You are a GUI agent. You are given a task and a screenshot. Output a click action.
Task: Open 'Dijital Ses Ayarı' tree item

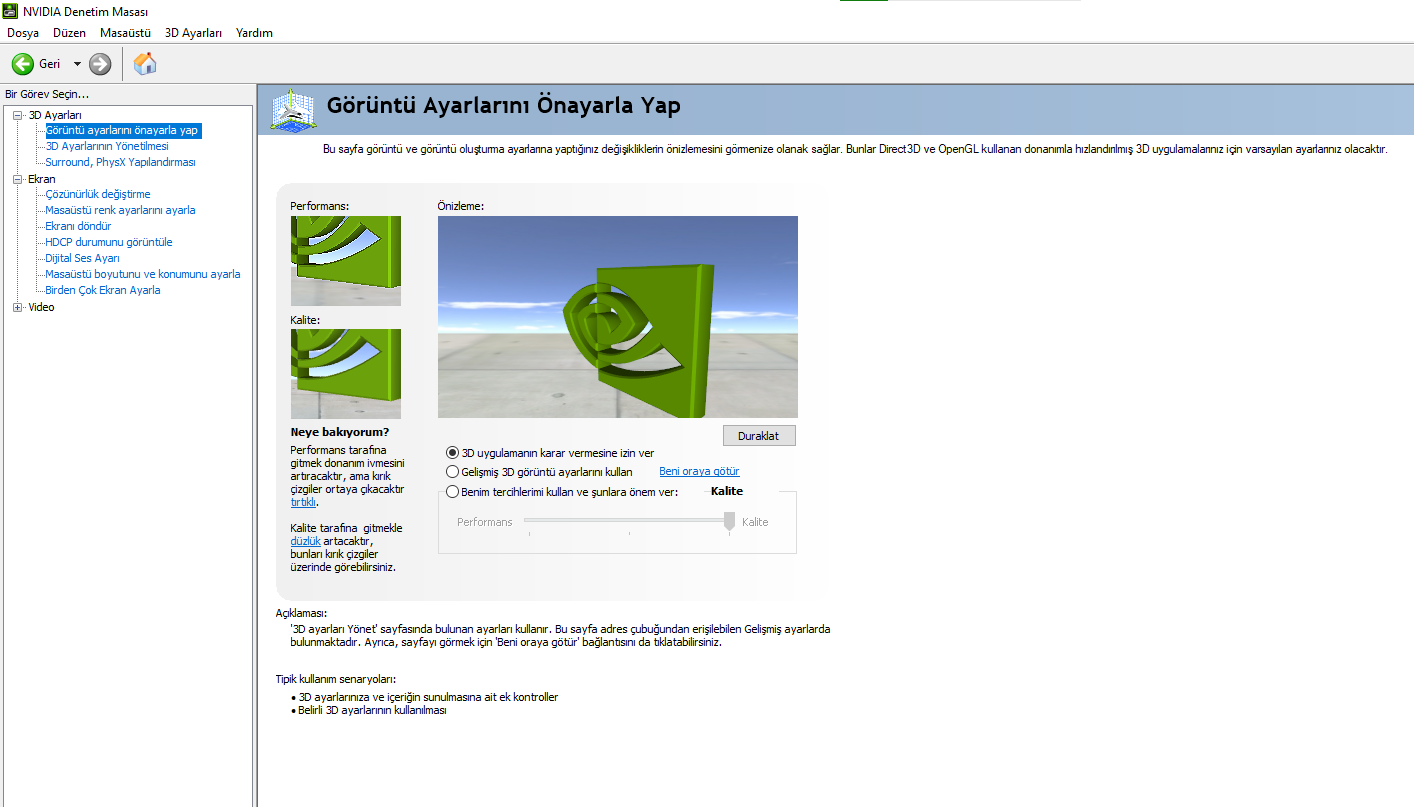point(82,258)
